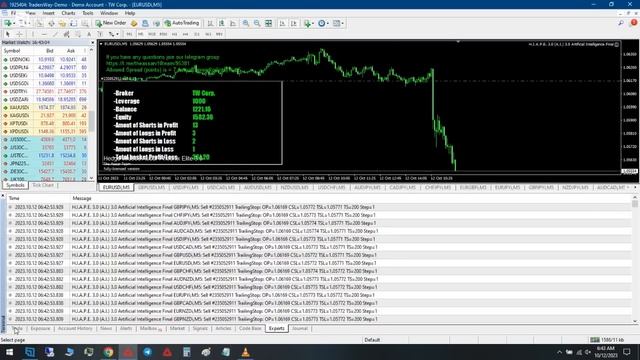Select the Horizontal Line drawing tool

click(44, 34)
